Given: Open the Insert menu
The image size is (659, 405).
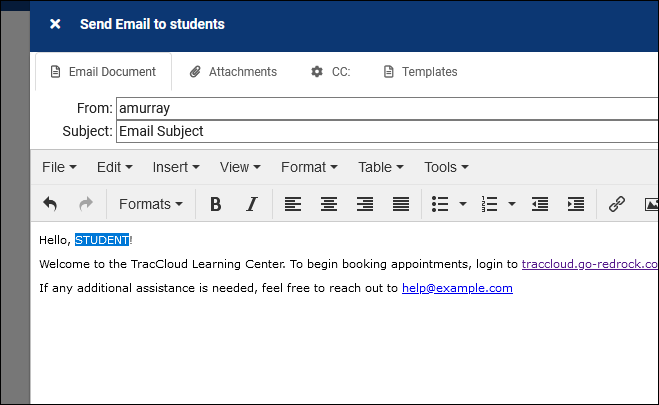Looking at the screenshot, I should point(175,167).
